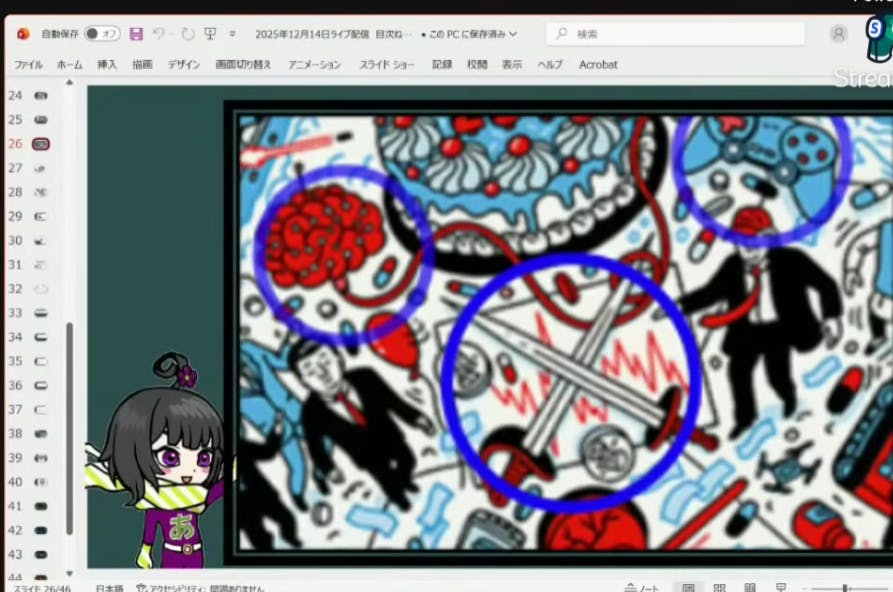This screenshot has width=893, height=592.
Task: Toggle the Notes (ノート) pane
Action: pyautogui.click(x=641, y=587)
